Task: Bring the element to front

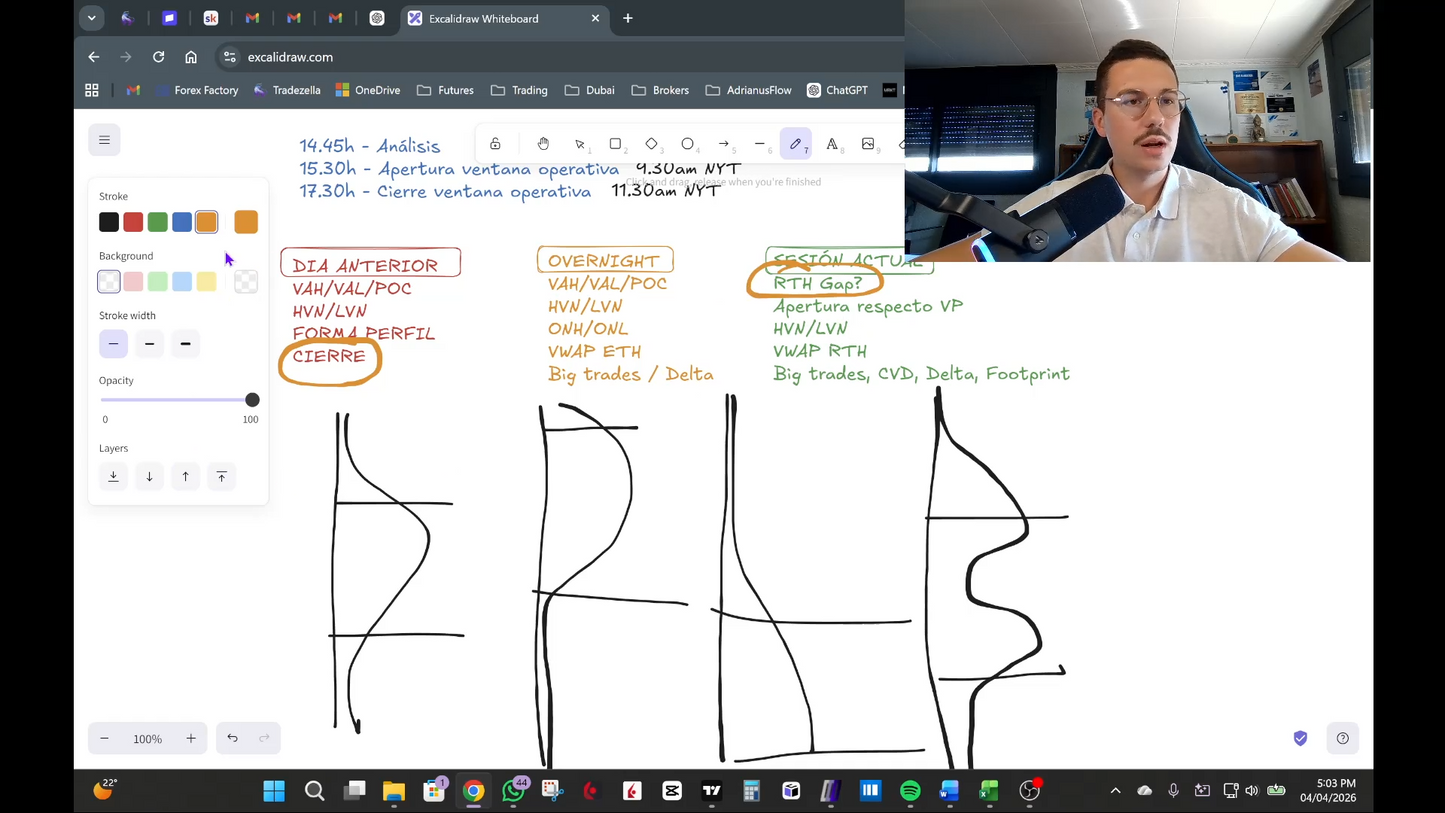Action: point(221,477)
